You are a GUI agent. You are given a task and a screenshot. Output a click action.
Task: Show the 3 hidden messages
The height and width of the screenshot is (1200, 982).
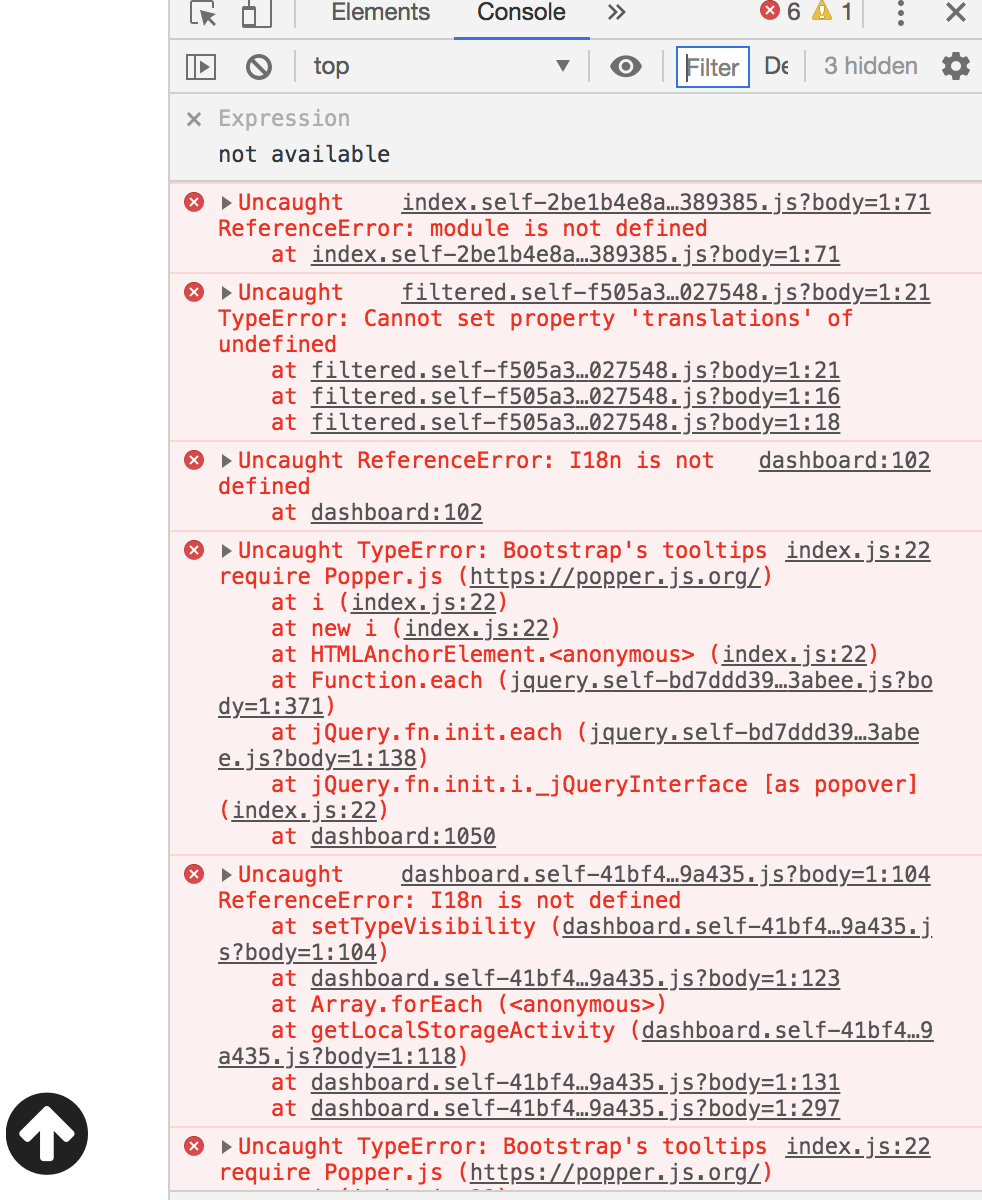point(869,66)
